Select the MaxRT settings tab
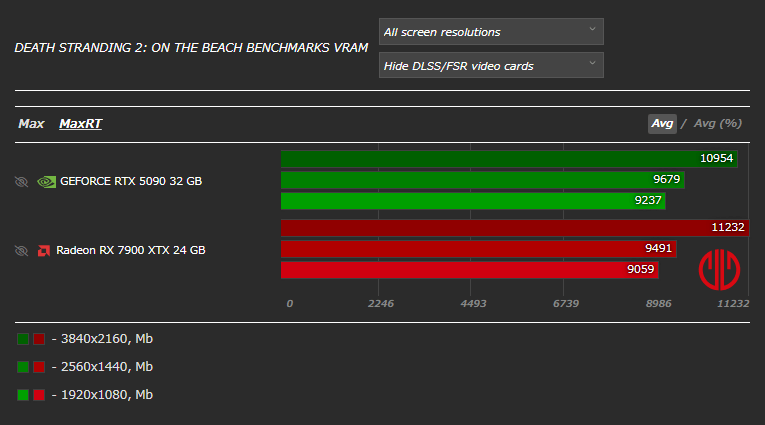The height and width of the screenshot is (425, 765). tap(80, 124)
